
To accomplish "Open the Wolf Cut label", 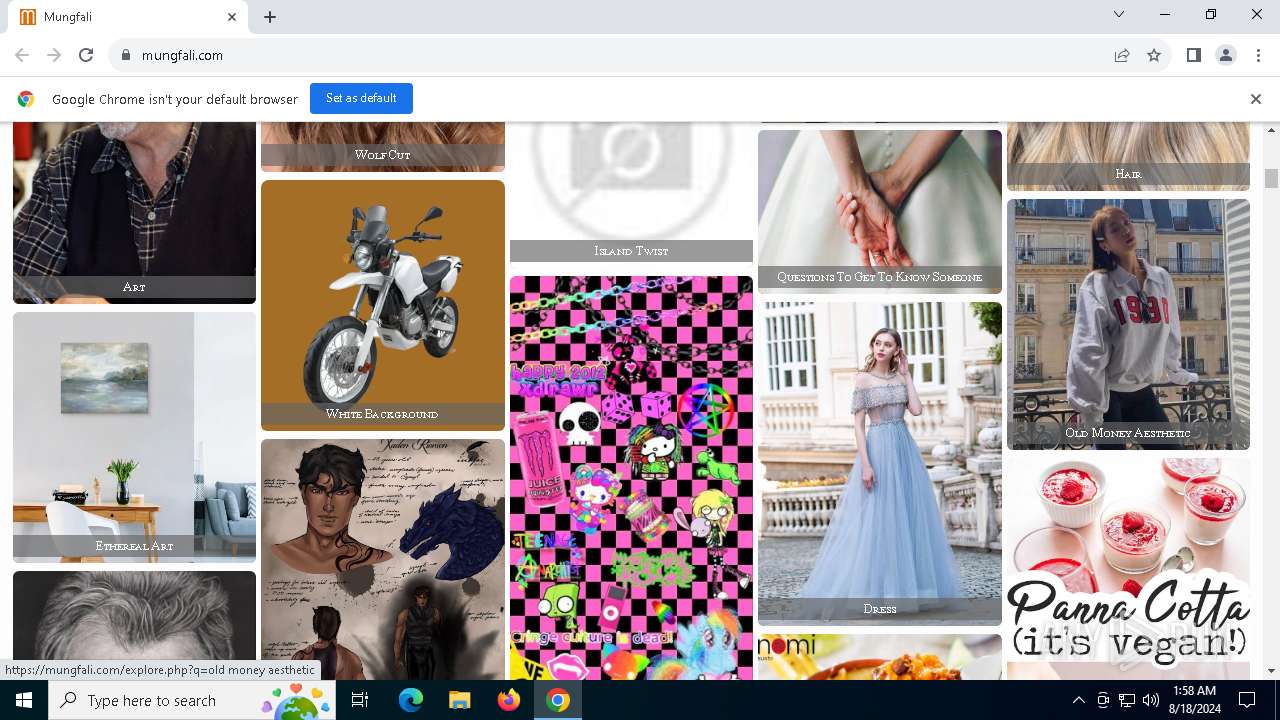I will [x=383, y=155].
